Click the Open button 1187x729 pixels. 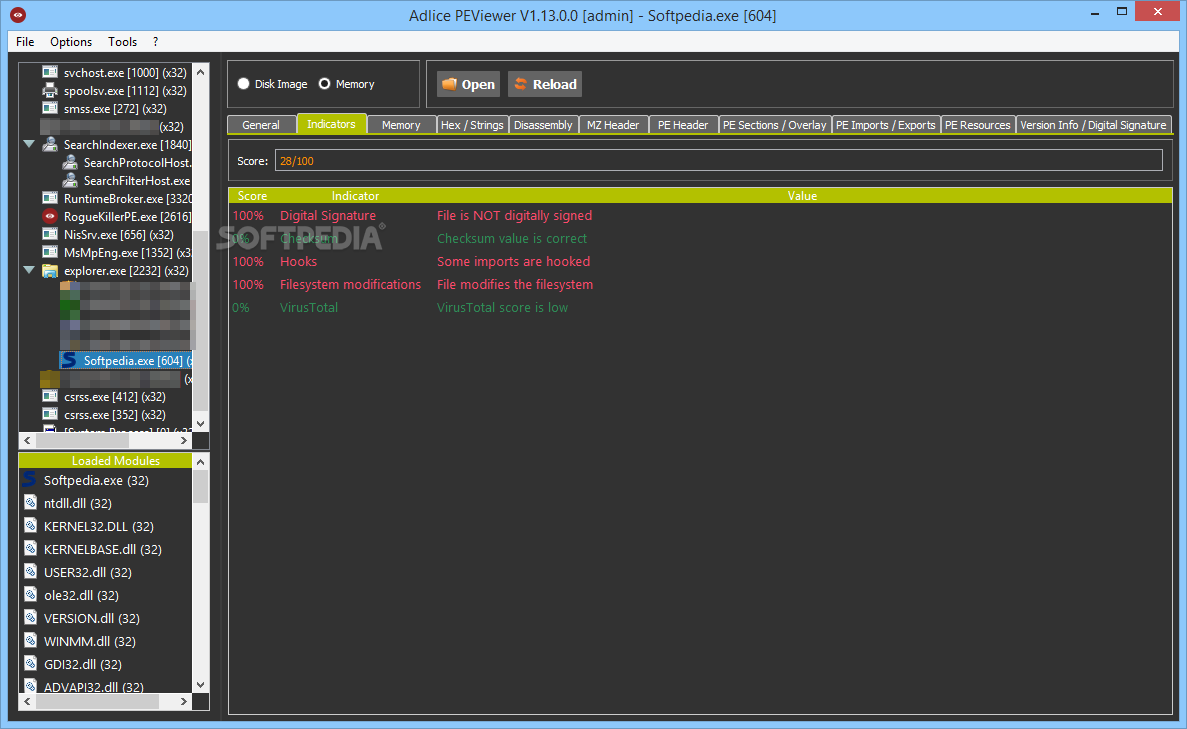(469, 84)
